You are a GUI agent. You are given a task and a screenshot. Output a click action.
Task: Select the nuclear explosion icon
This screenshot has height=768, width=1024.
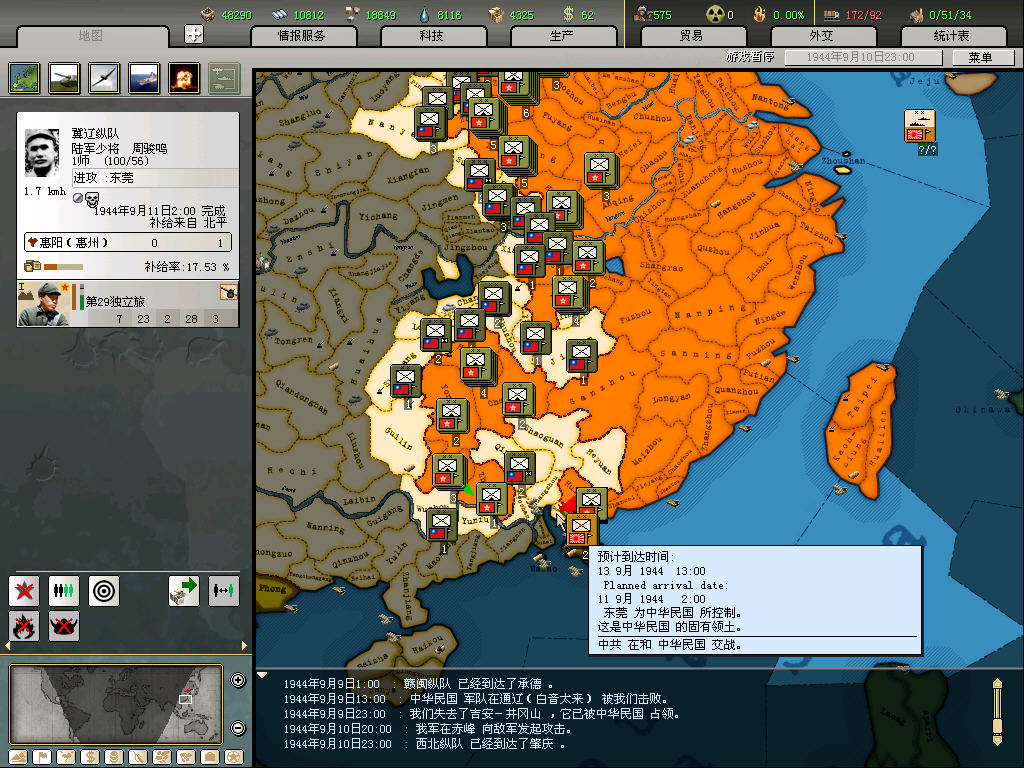click(x=184, y=78)
